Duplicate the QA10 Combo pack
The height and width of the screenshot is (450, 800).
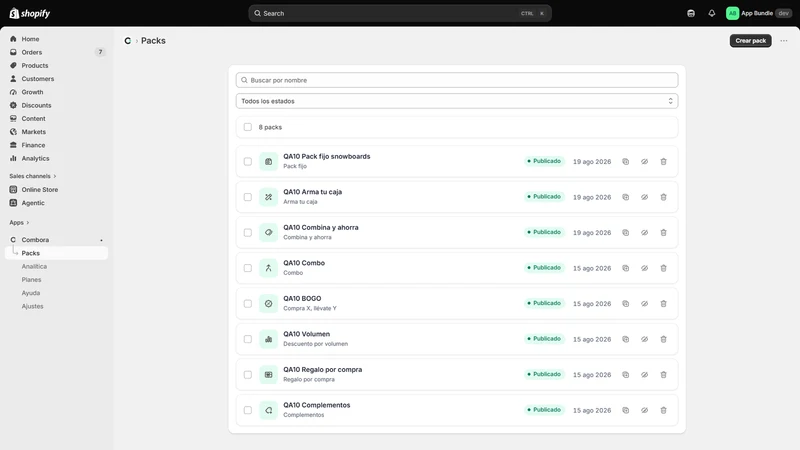coord(626,268)
